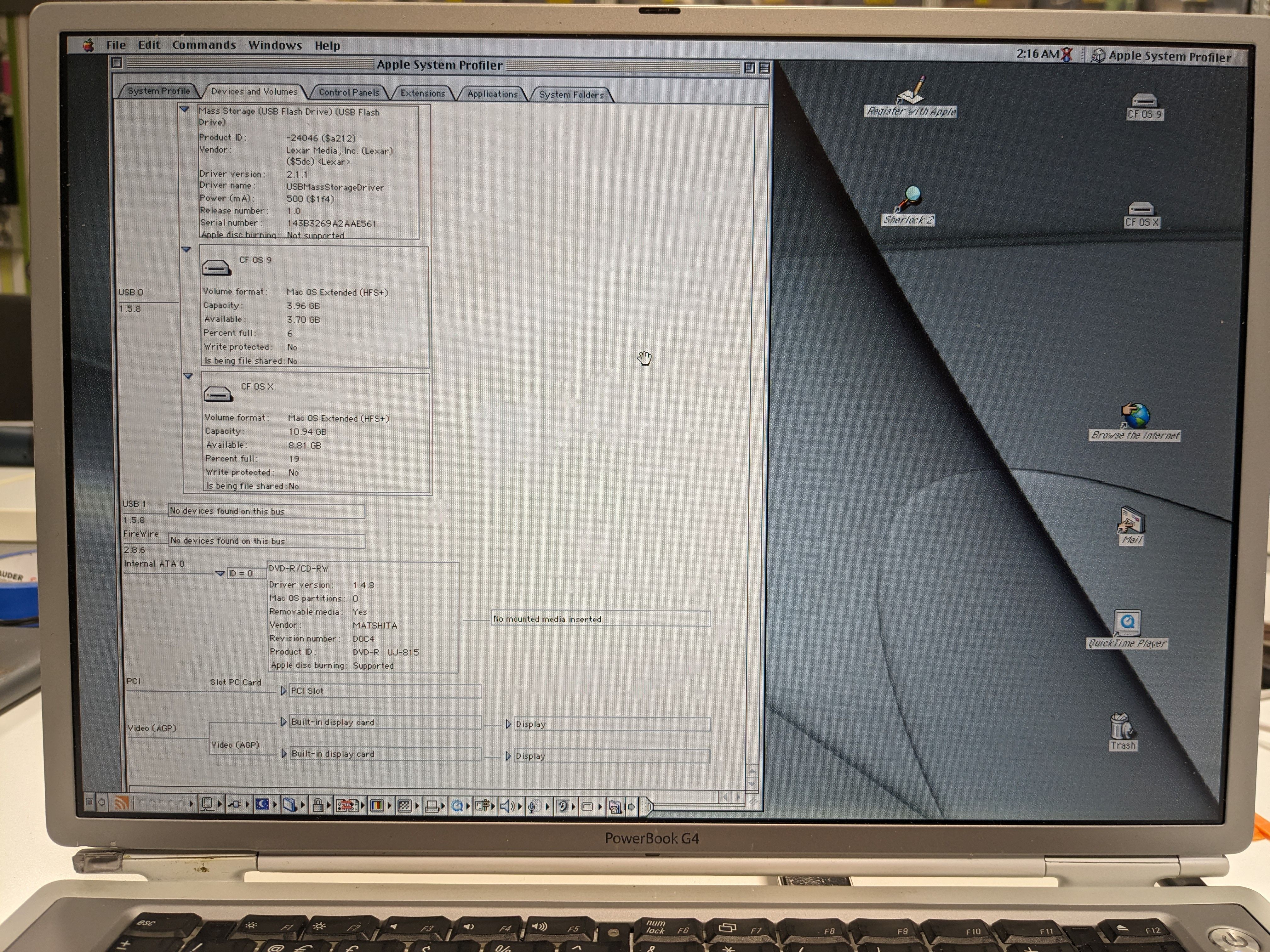Switch to the Extensions tab
The width and height of the screenshot is (1270, 952).
click(423, 93)
